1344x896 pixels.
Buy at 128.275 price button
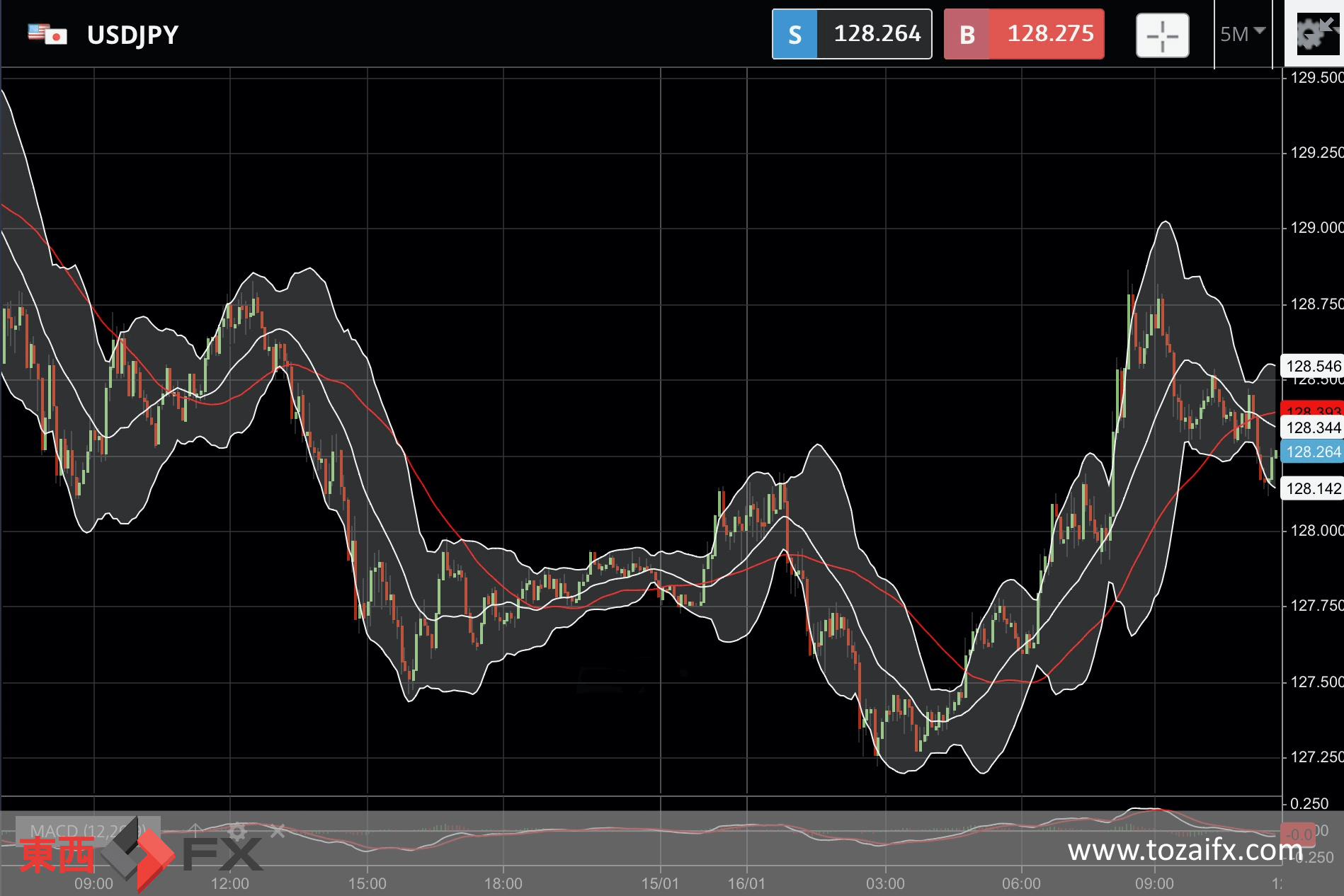point(1024,34)
